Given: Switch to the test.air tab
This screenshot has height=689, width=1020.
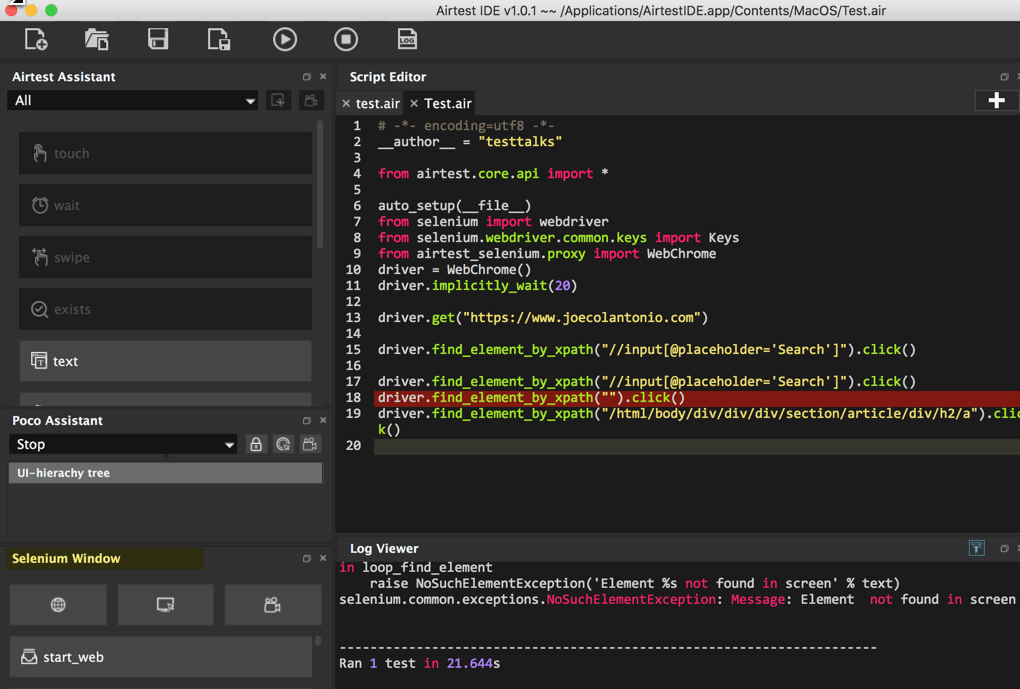Looking at the screenshot, I should coord(377,103).
